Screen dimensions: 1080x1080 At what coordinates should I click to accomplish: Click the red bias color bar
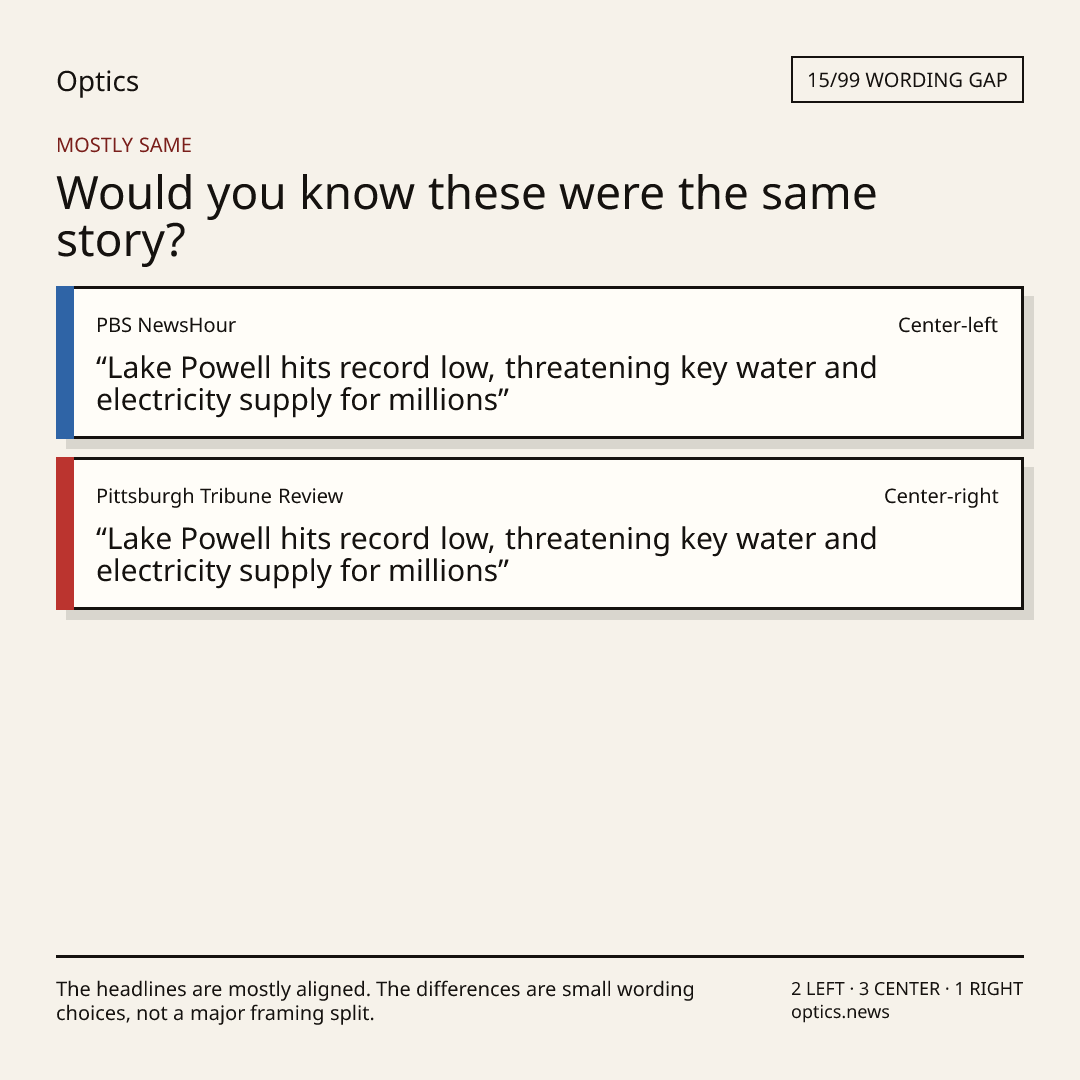[x=65, y=533]
